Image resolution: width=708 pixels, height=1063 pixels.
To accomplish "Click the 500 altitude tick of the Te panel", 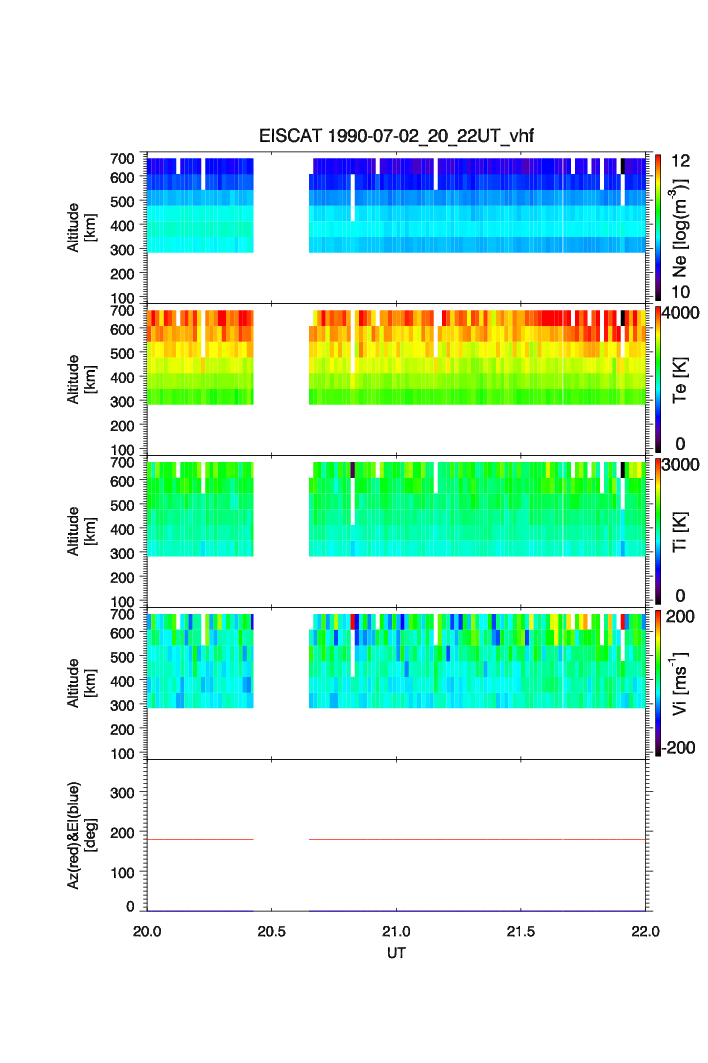I will pyautogui.click(x=122, y=353).
